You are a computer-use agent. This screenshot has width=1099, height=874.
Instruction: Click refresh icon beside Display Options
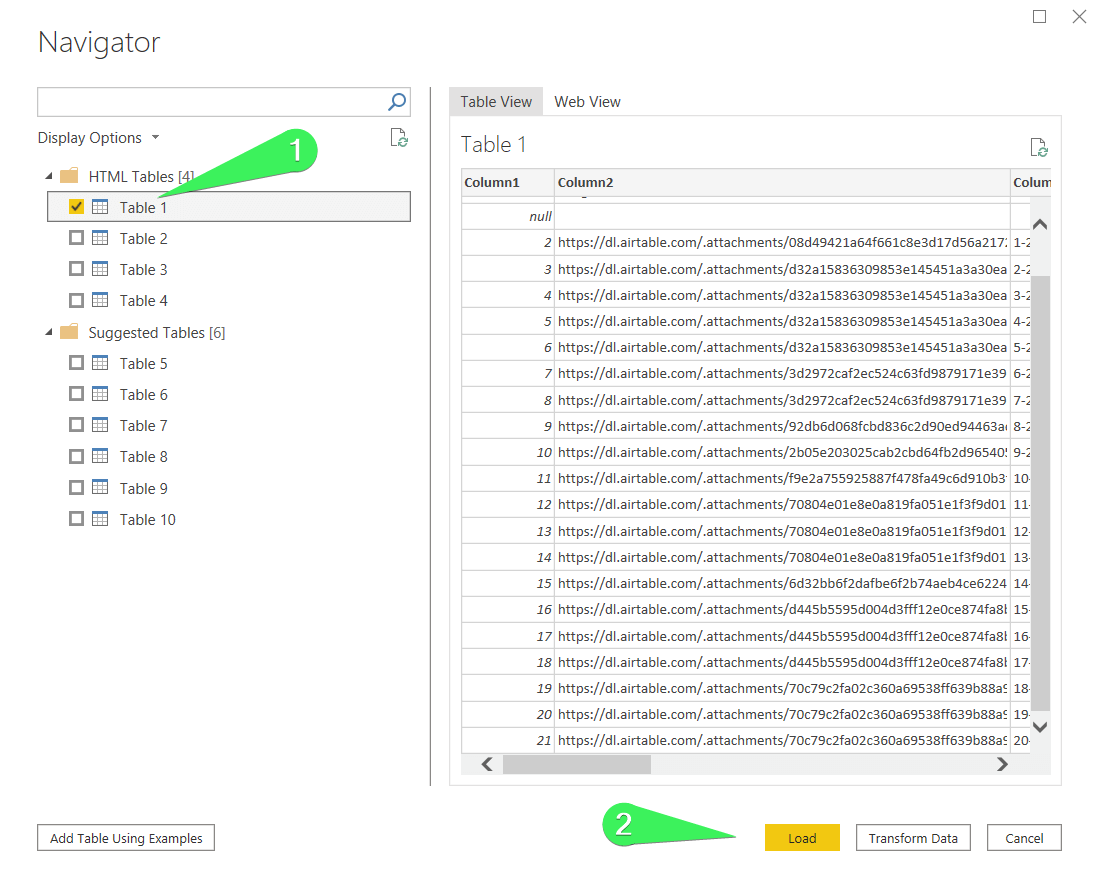399,137
